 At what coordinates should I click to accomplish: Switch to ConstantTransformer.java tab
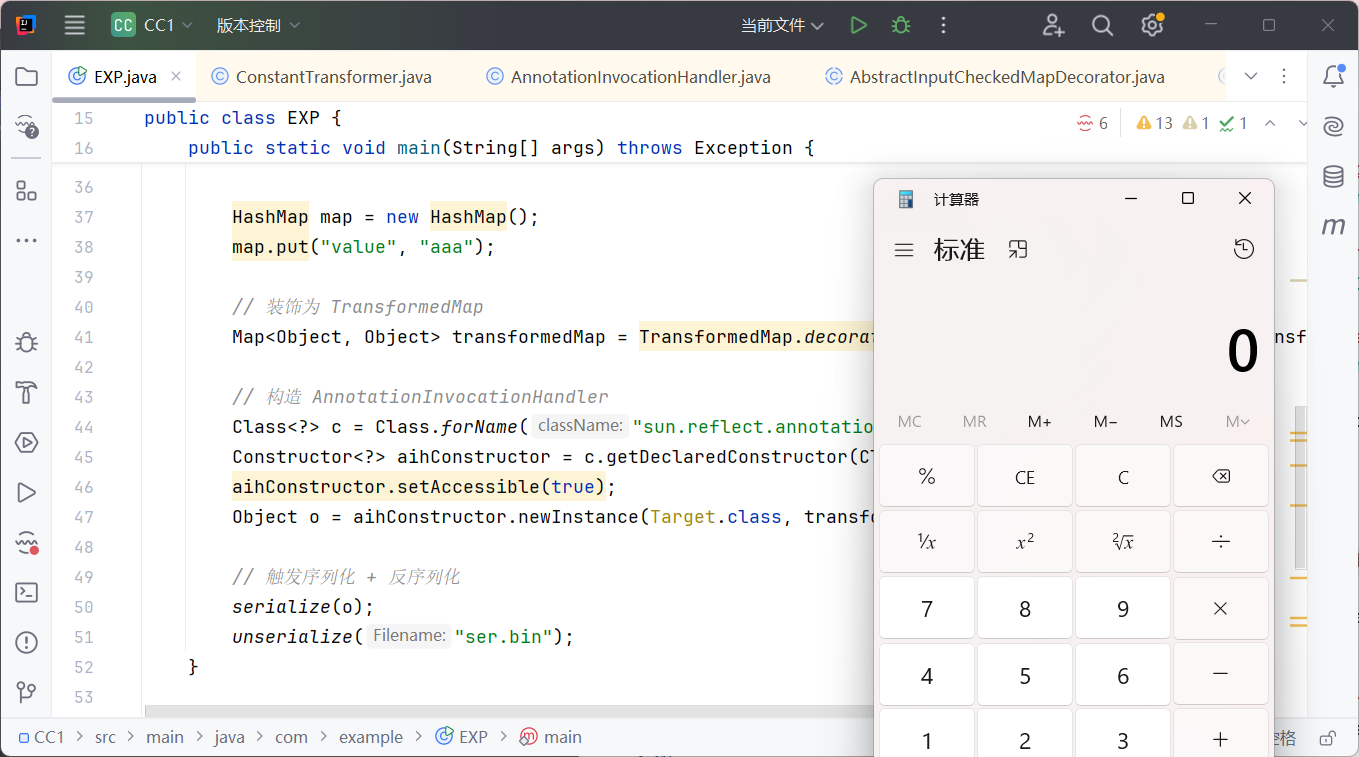coord(333,77)
